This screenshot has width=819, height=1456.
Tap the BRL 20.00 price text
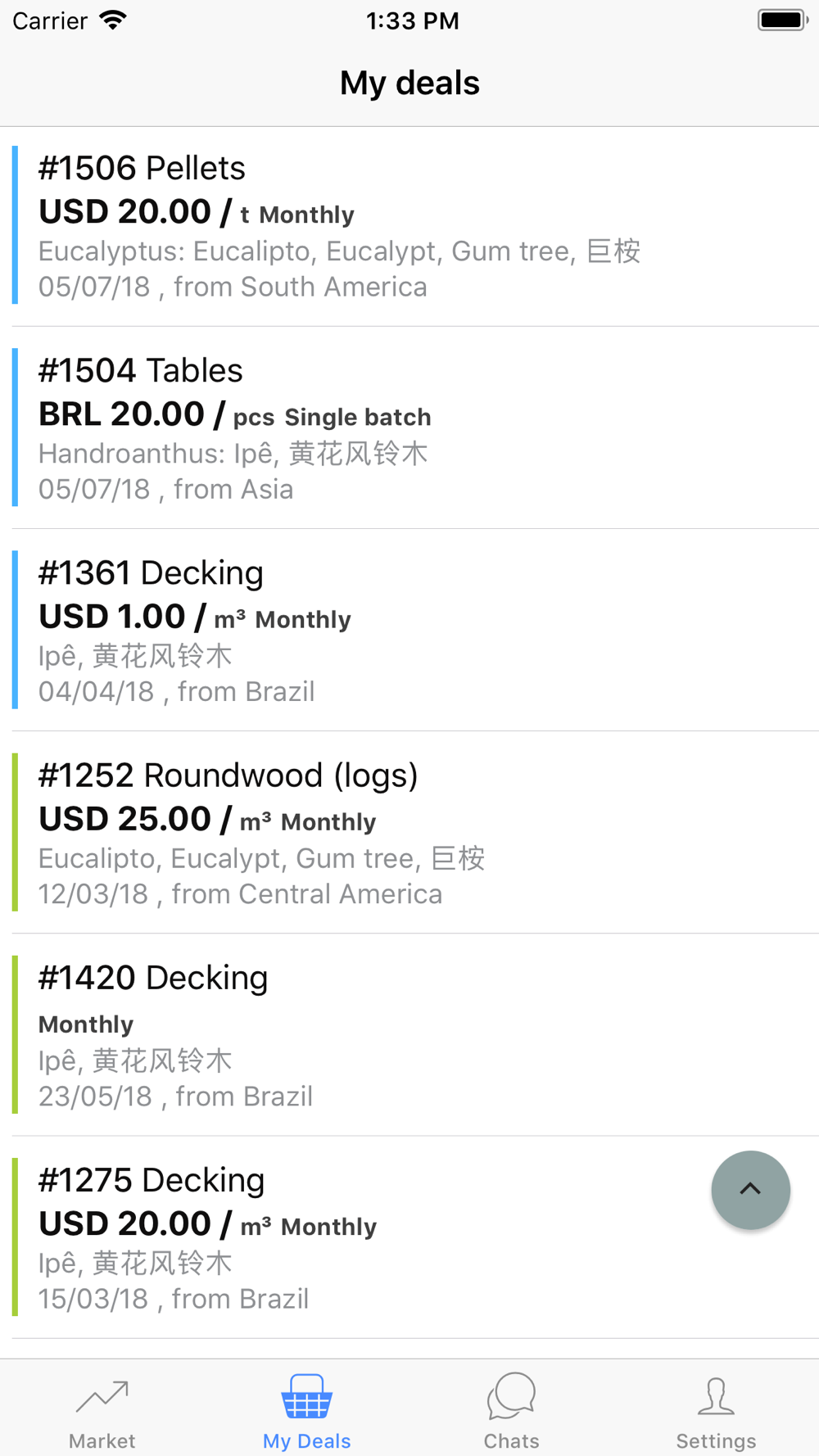[x=121, y=414]
